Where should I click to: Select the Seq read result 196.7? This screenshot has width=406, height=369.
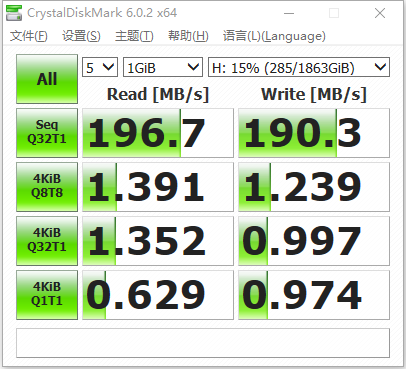(x=158, y=133)
